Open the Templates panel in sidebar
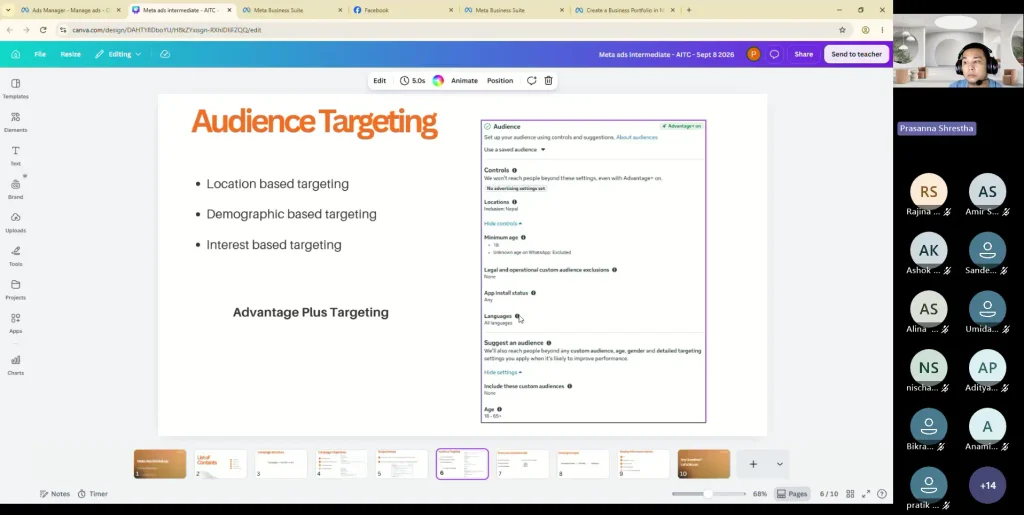 click(16, 89)
